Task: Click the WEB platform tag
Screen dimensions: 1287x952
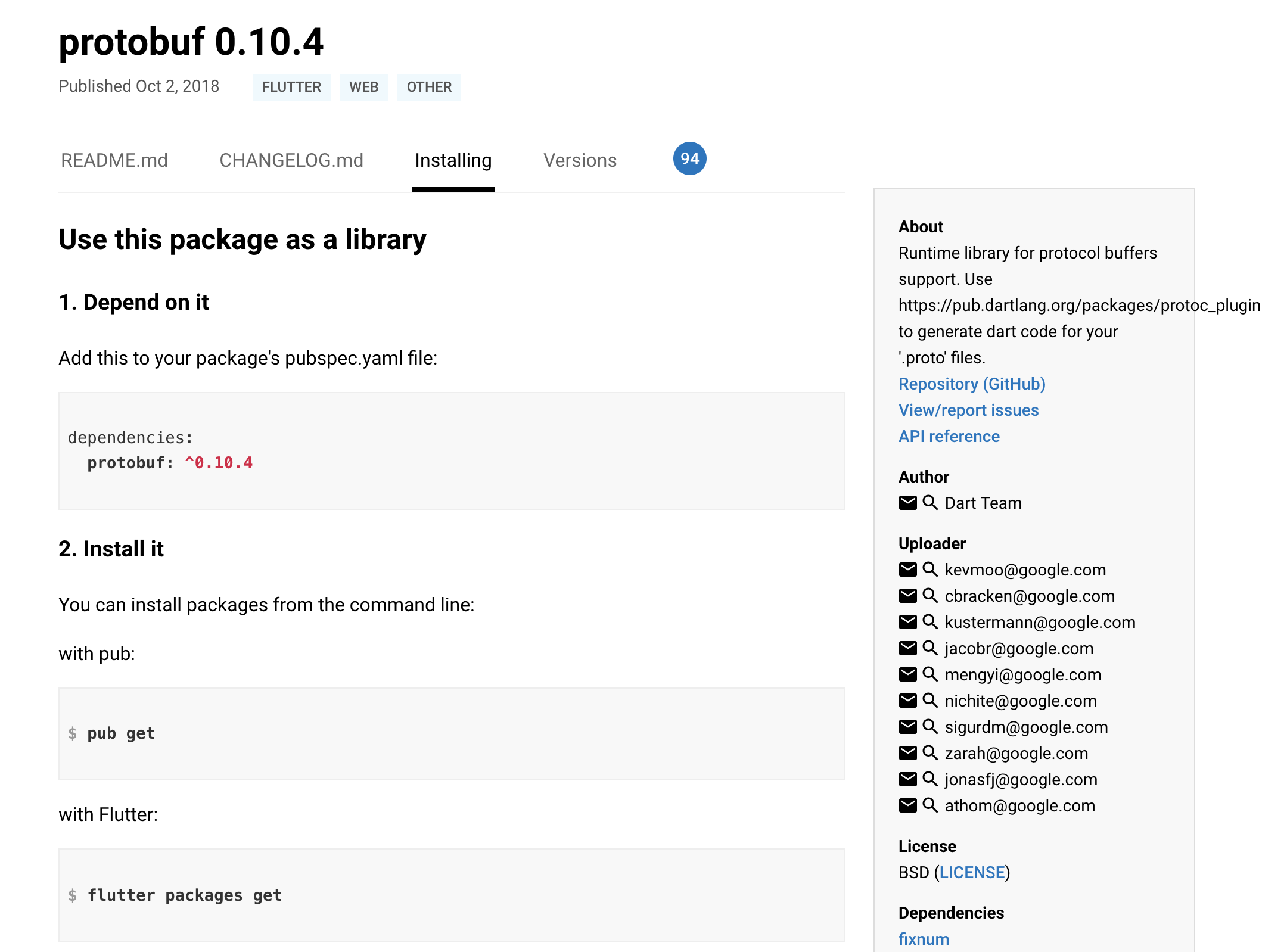Action: pos(364,87)
